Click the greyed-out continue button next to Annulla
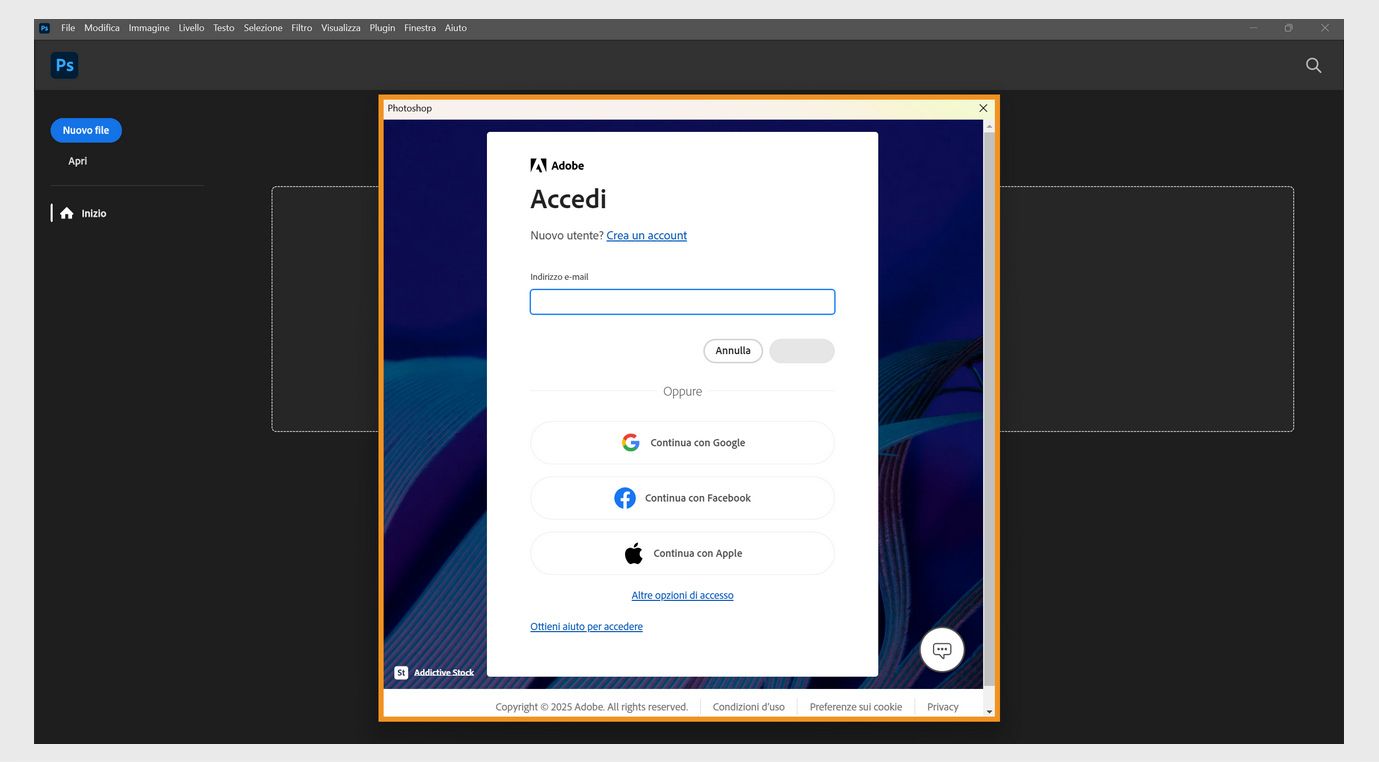The height and width of the screenshot is (762, 1379). [x=802, y=351]
